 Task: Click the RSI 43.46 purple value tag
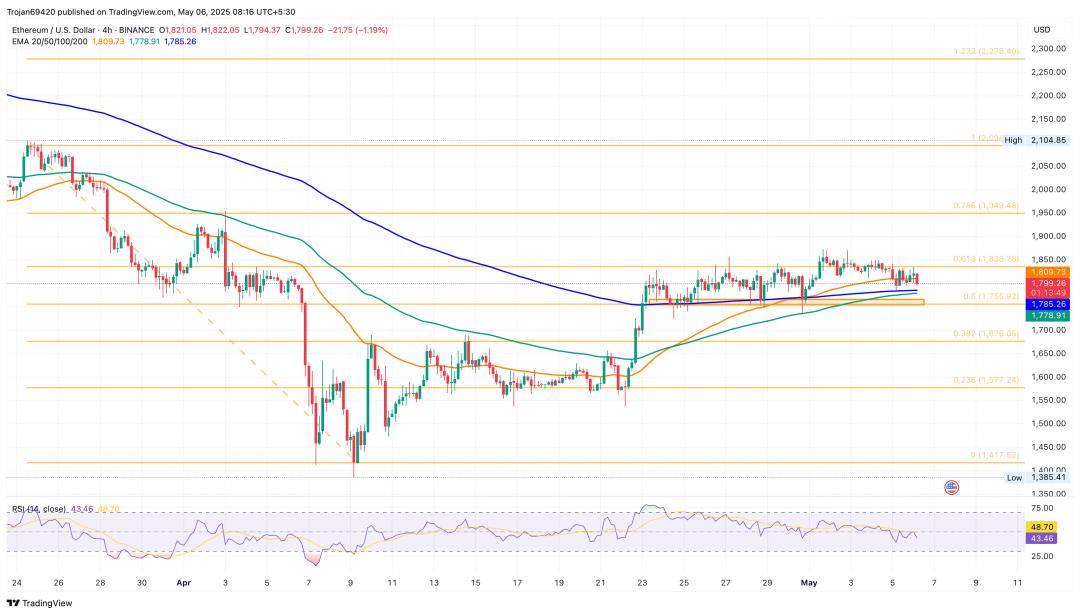[x=1040, y=539]
